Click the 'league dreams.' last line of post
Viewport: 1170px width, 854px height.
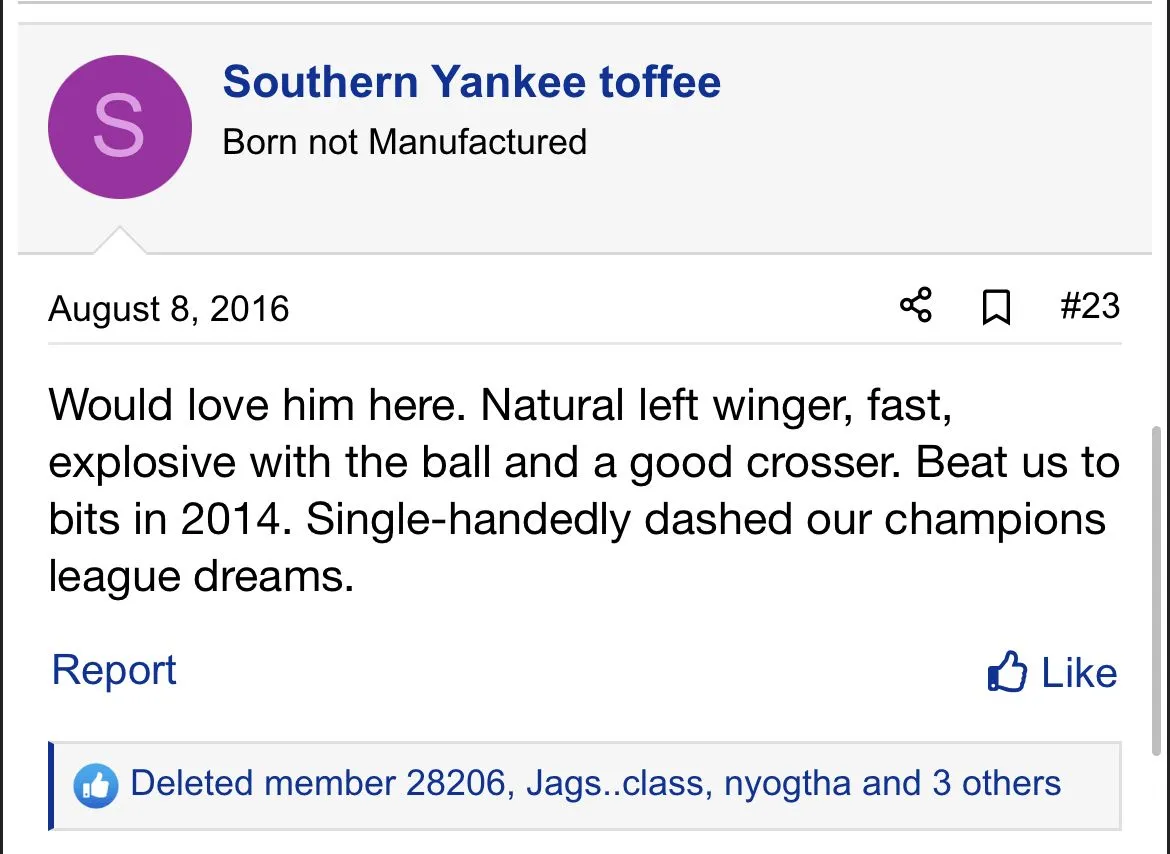tap(201, 577)
